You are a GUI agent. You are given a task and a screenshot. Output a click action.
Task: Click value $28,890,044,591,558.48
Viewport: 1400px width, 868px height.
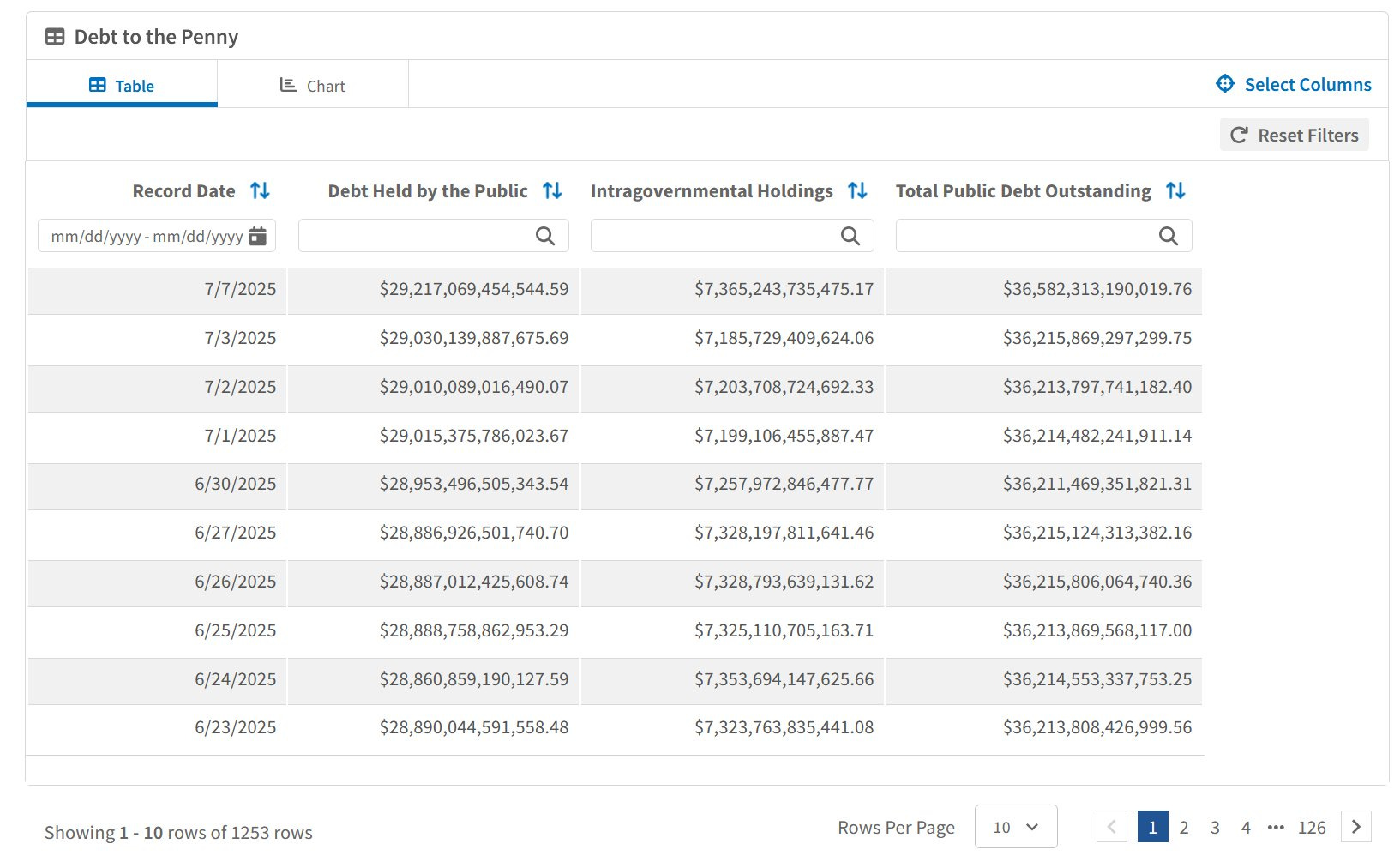pos(474,727)
